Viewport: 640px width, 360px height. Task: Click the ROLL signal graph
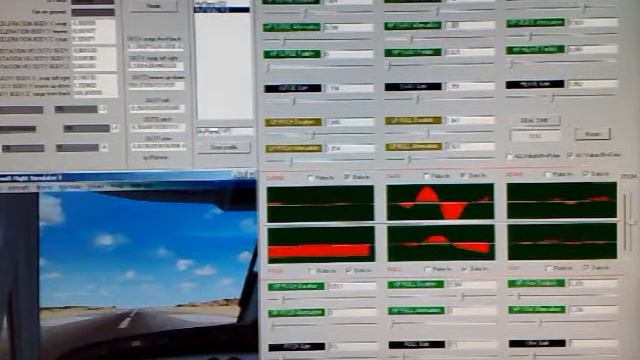(441, 243)
